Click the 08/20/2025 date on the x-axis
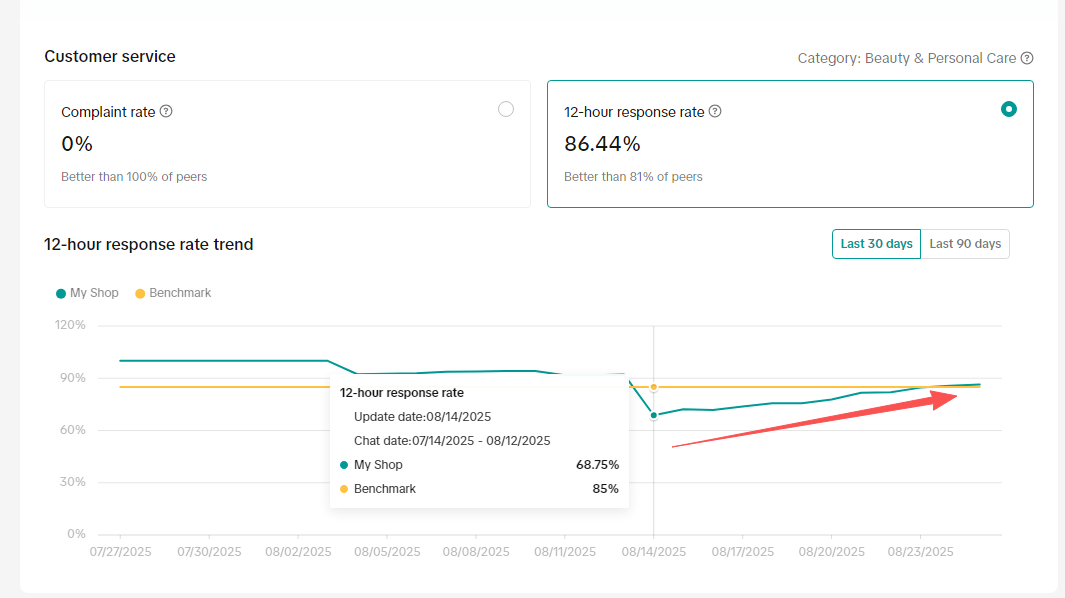This screenshot has height=598, width=1065. 831,551
